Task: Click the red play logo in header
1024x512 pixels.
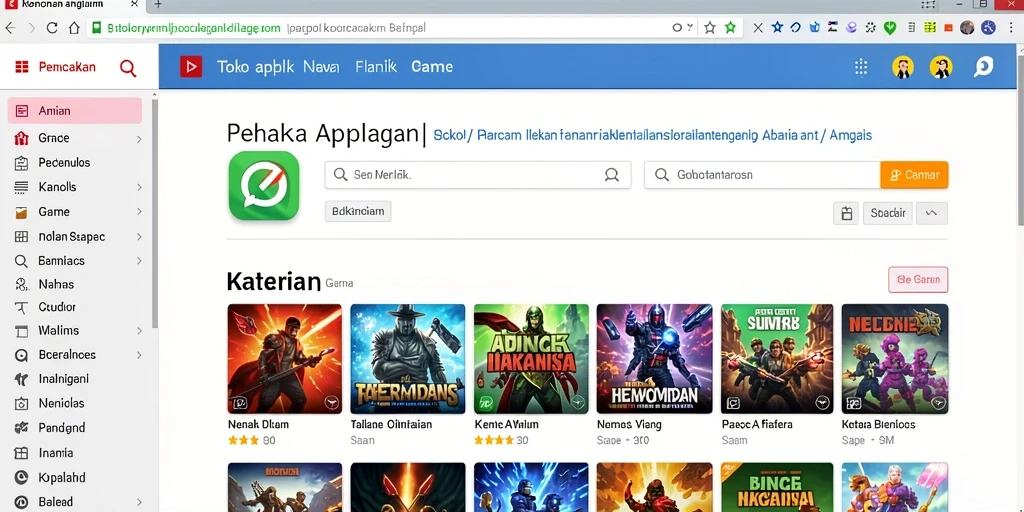Action: [x=191, y=67]
